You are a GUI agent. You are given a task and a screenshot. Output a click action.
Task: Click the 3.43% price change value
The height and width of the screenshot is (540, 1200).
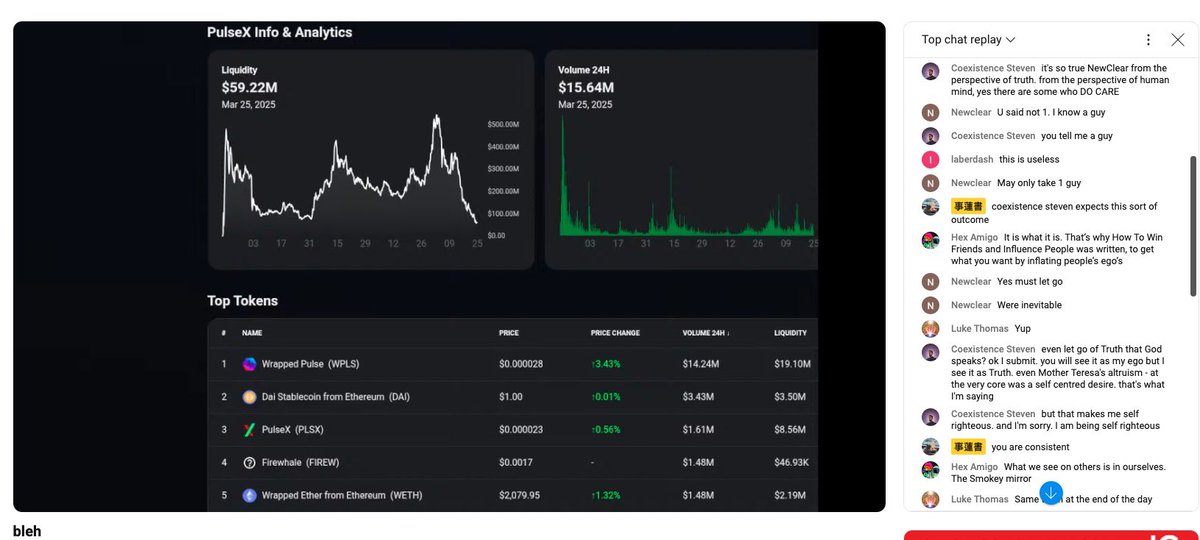[605, 364]
